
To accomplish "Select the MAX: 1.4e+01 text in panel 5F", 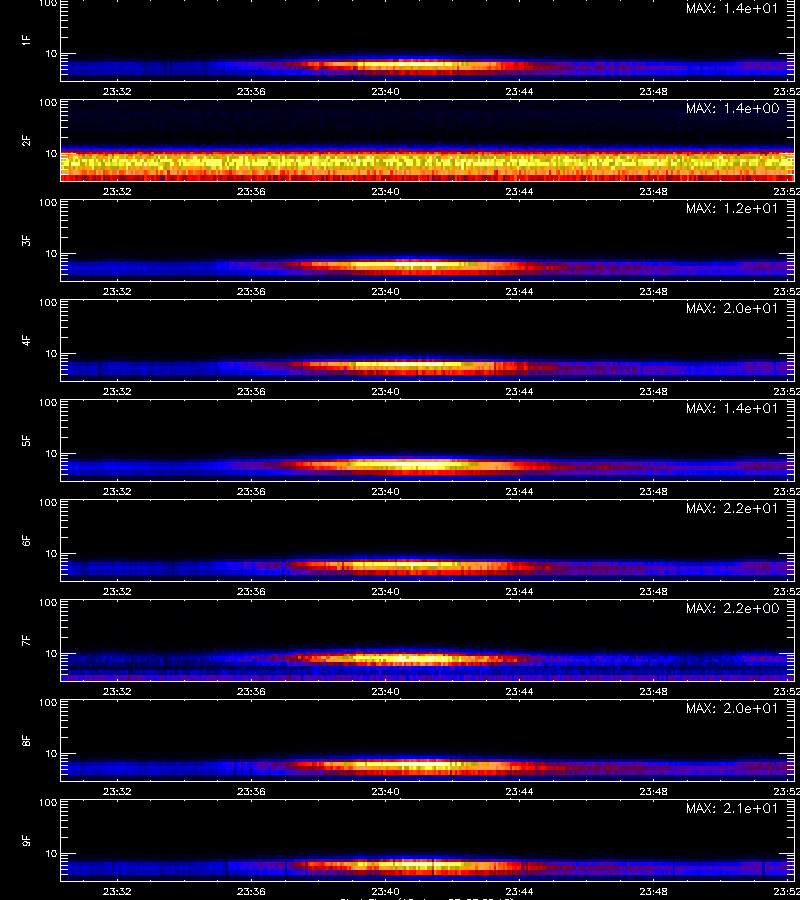I will click(732, 408).
